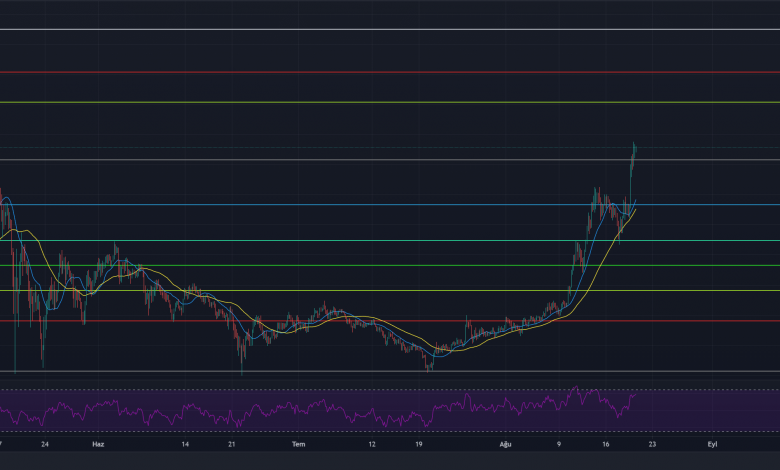Click the '9' date label on the time axis
Image resolution: width=780 pixels, height=470 pixels.
(559, 444)
